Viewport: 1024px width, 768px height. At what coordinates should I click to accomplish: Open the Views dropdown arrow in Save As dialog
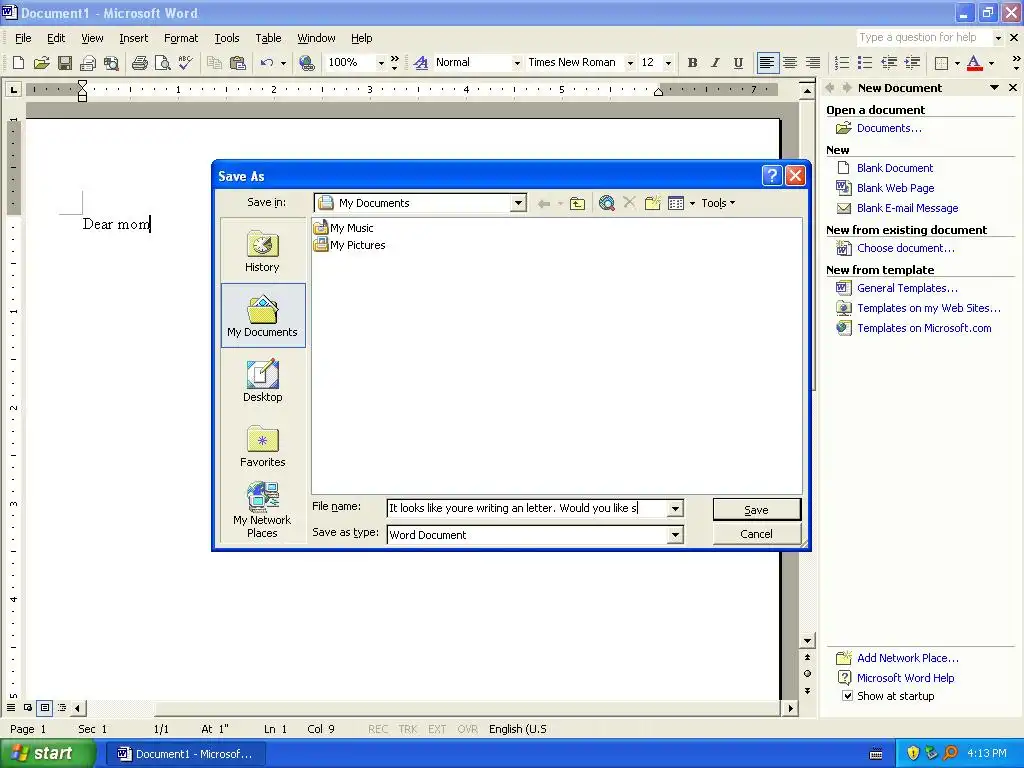[692, 203]
